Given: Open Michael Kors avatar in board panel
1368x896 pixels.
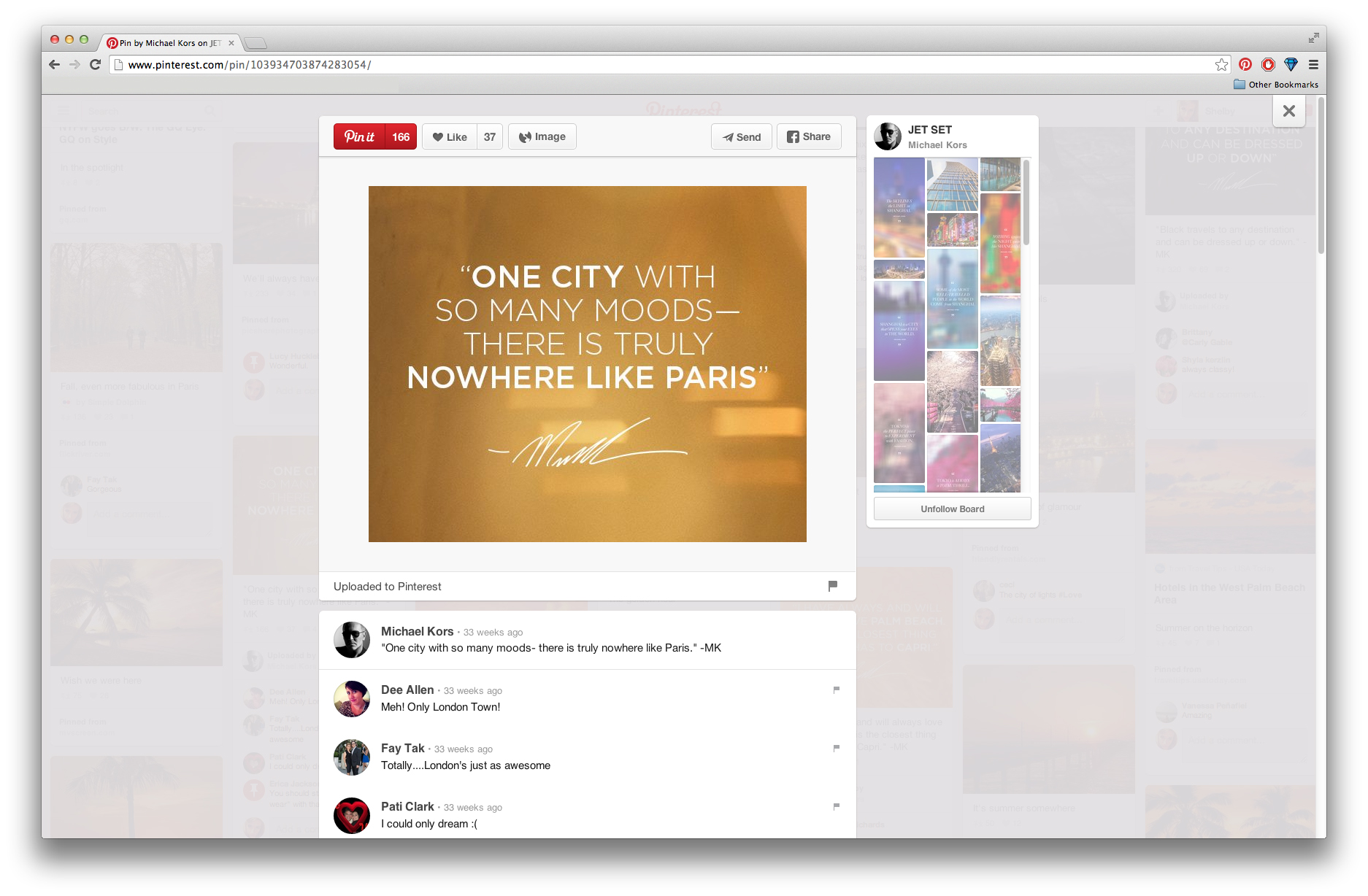Looking at the screenshot, I should click(x=888, y=136).
